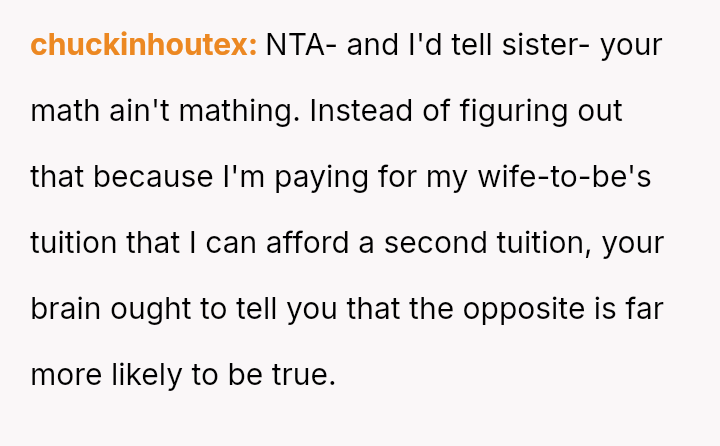720x446 pixels.
Task: Click the word "mathing." in the comment
Action: click(240, 111)
